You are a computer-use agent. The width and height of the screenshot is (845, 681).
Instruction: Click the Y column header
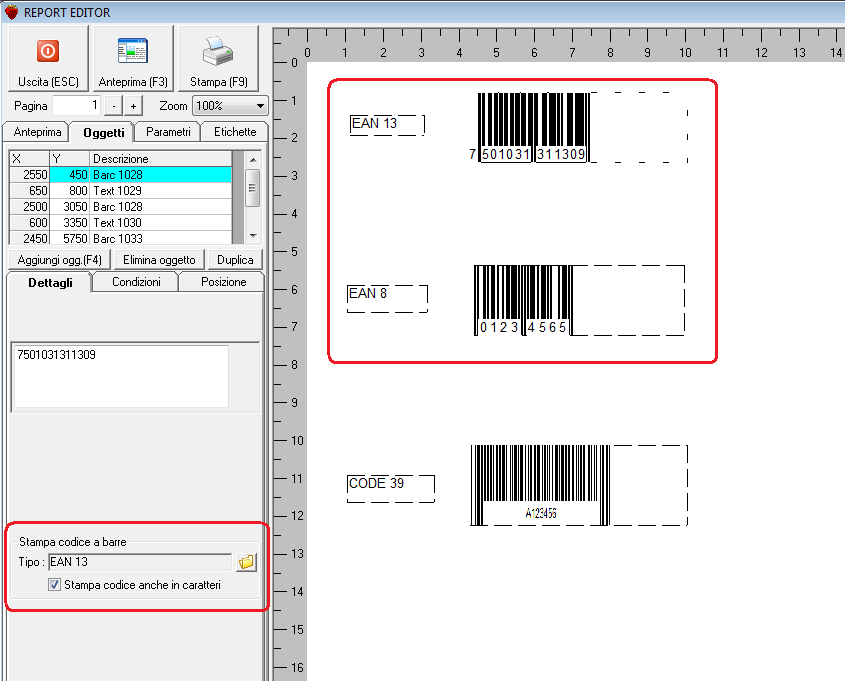70,158
